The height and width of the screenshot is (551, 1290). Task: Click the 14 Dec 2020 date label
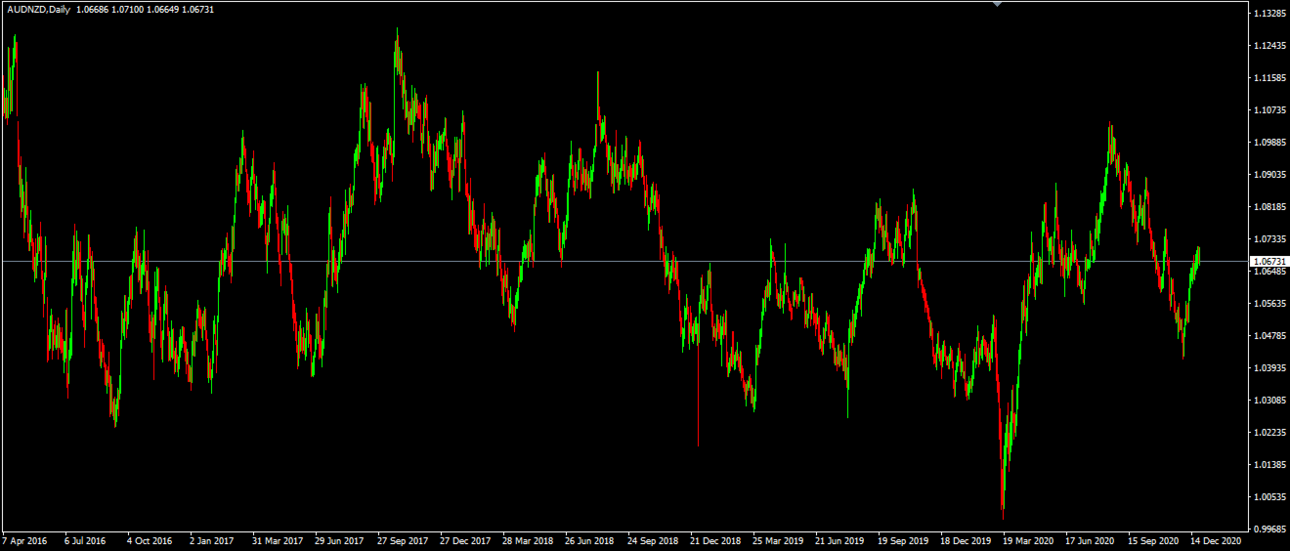click(x=1216, y=541)
